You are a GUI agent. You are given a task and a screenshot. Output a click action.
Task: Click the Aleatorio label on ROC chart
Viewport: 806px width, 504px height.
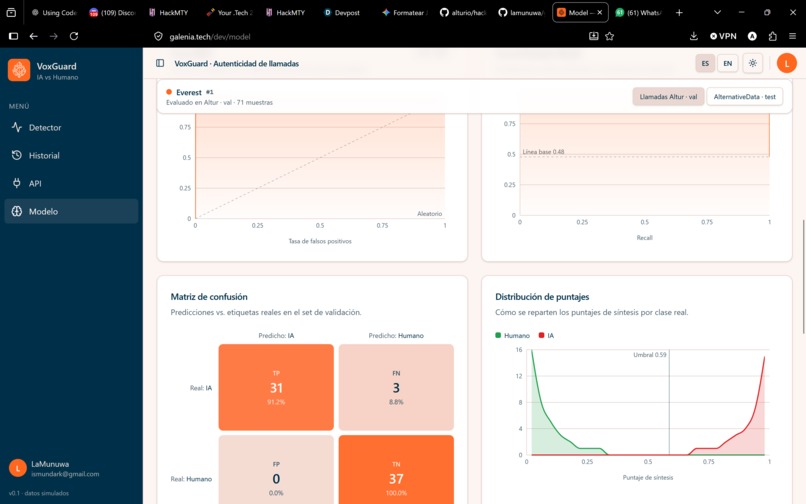[429, 213]
